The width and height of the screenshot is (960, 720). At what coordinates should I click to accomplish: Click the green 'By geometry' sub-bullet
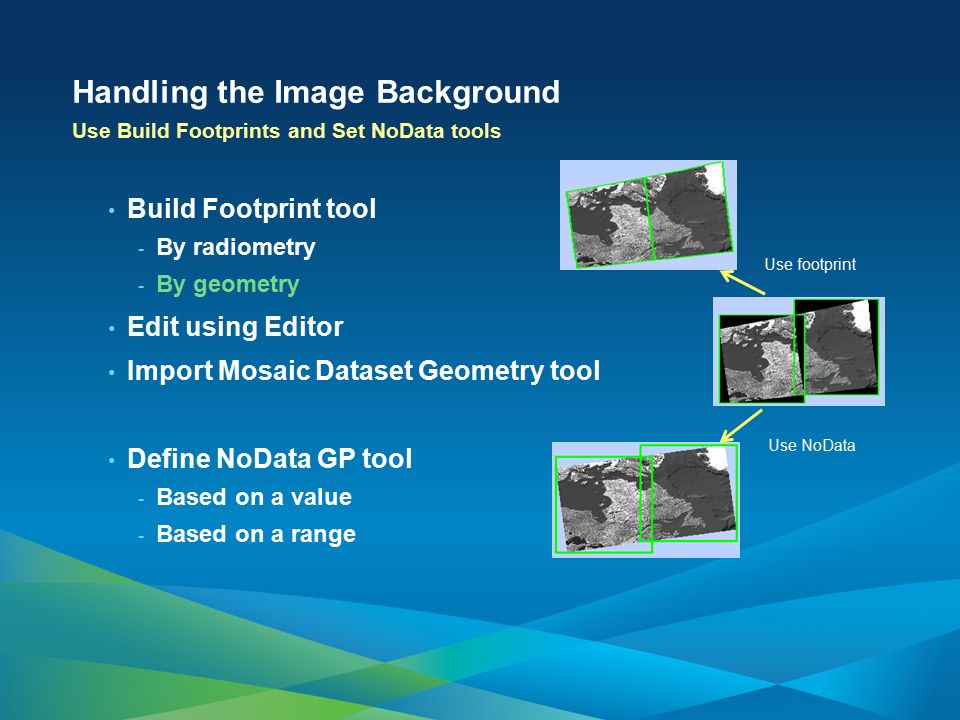click(x=228, y=285)
